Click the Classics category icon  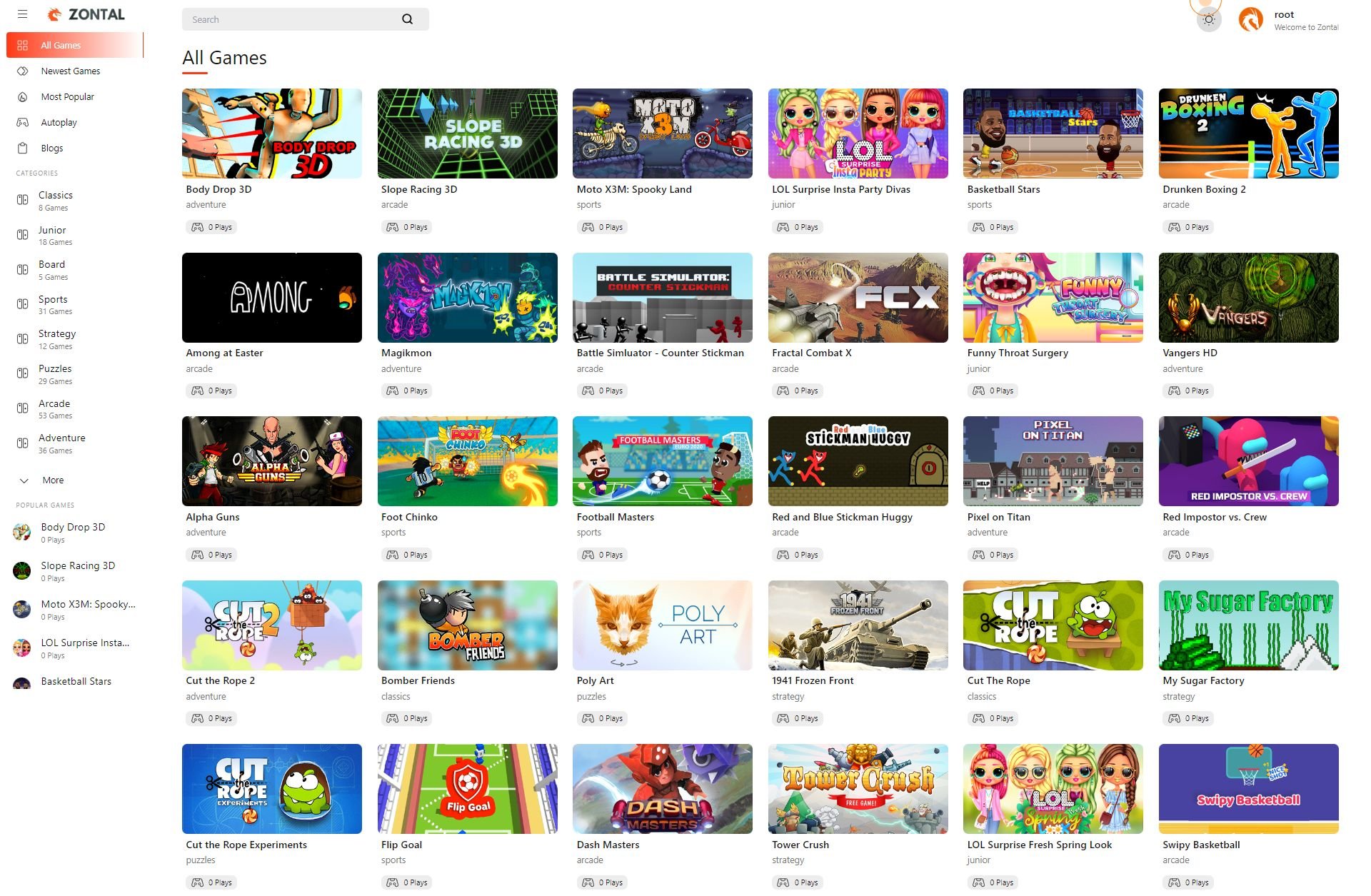click(22, 200)
